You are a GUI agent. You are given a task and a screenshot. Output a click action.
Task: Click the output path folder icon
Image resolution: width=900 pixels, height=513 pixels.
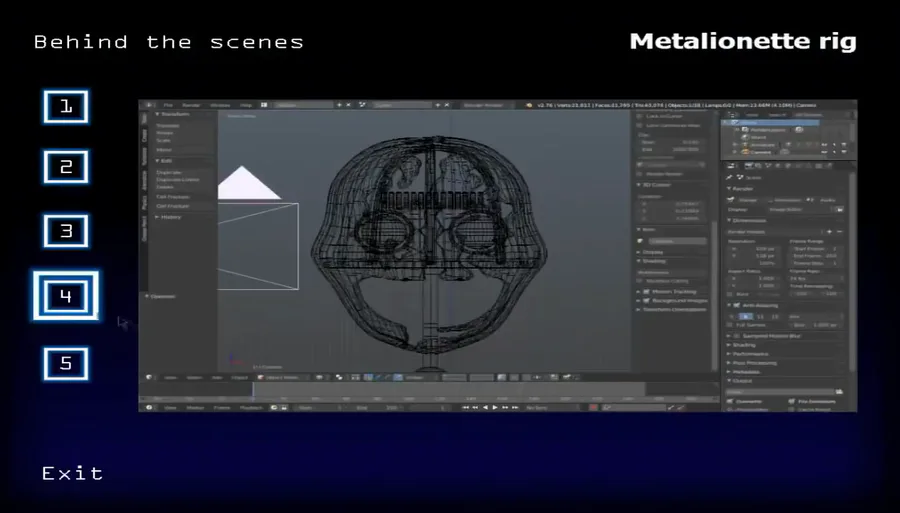pos(839,391)
